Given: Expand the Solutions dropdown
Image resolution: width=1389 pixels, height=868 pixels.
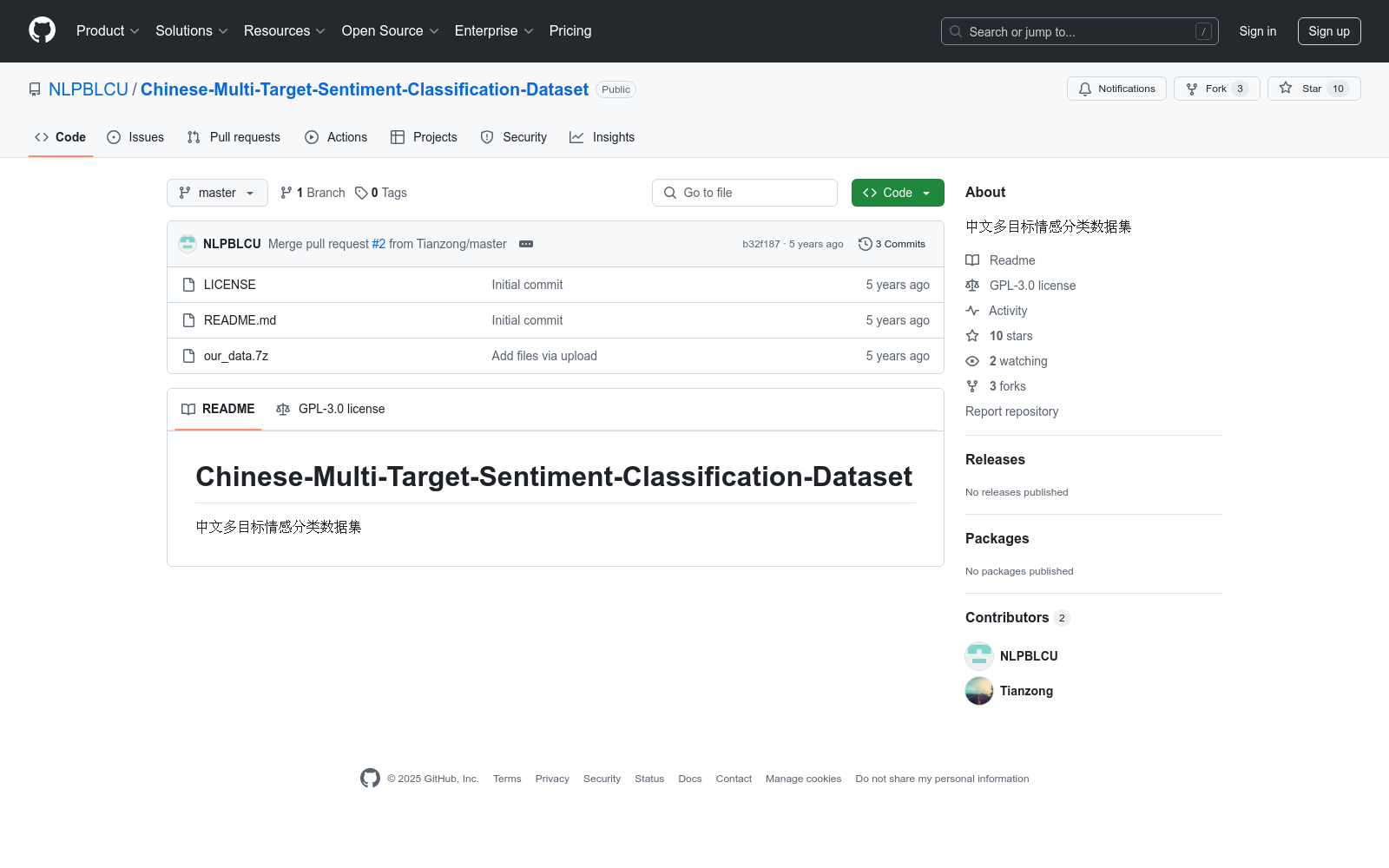Looking at the screenshot, I should pyautogui.click(x=192, y=30).
